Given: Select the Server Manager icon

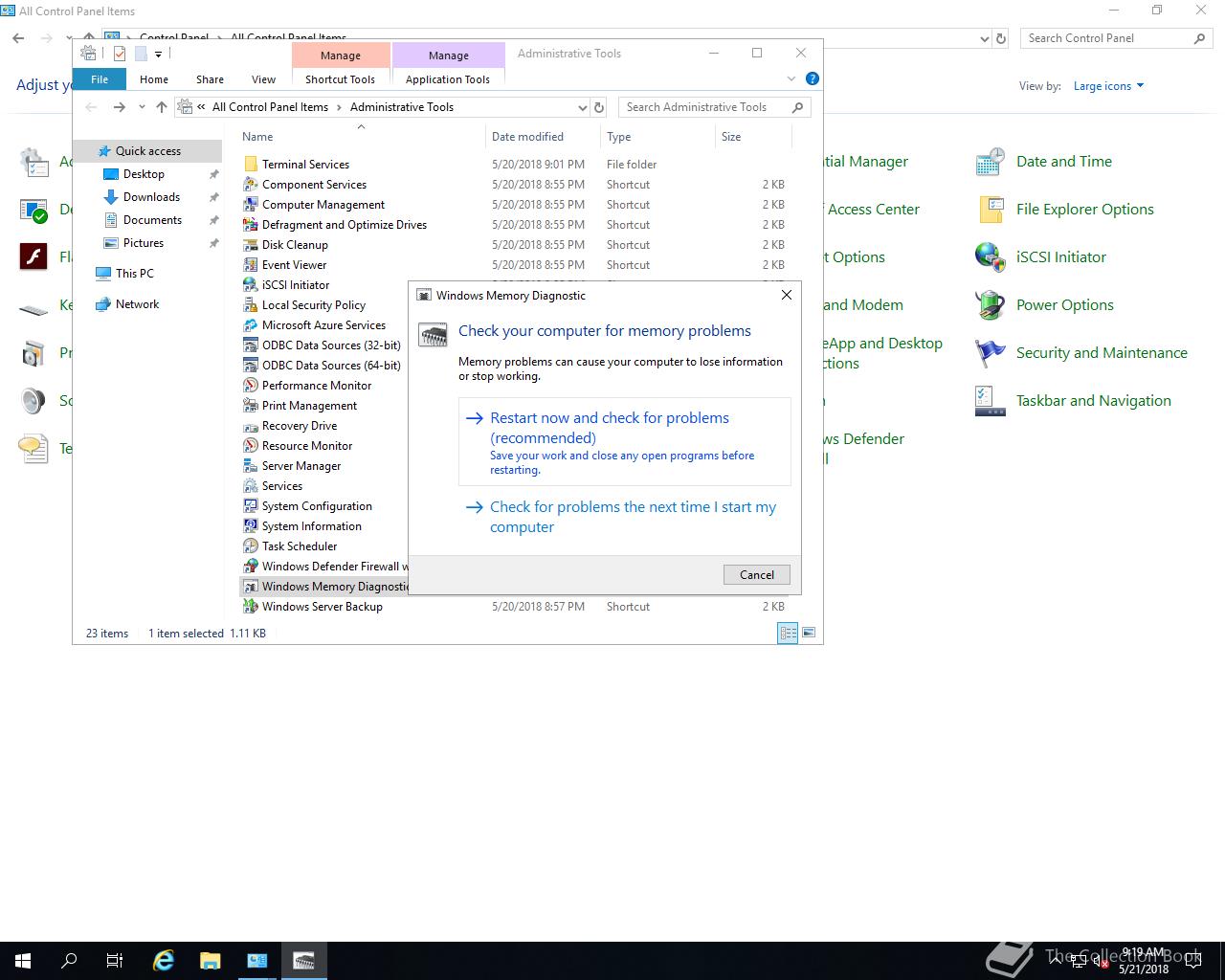Looking at the screenshot, I should [251, 466].
